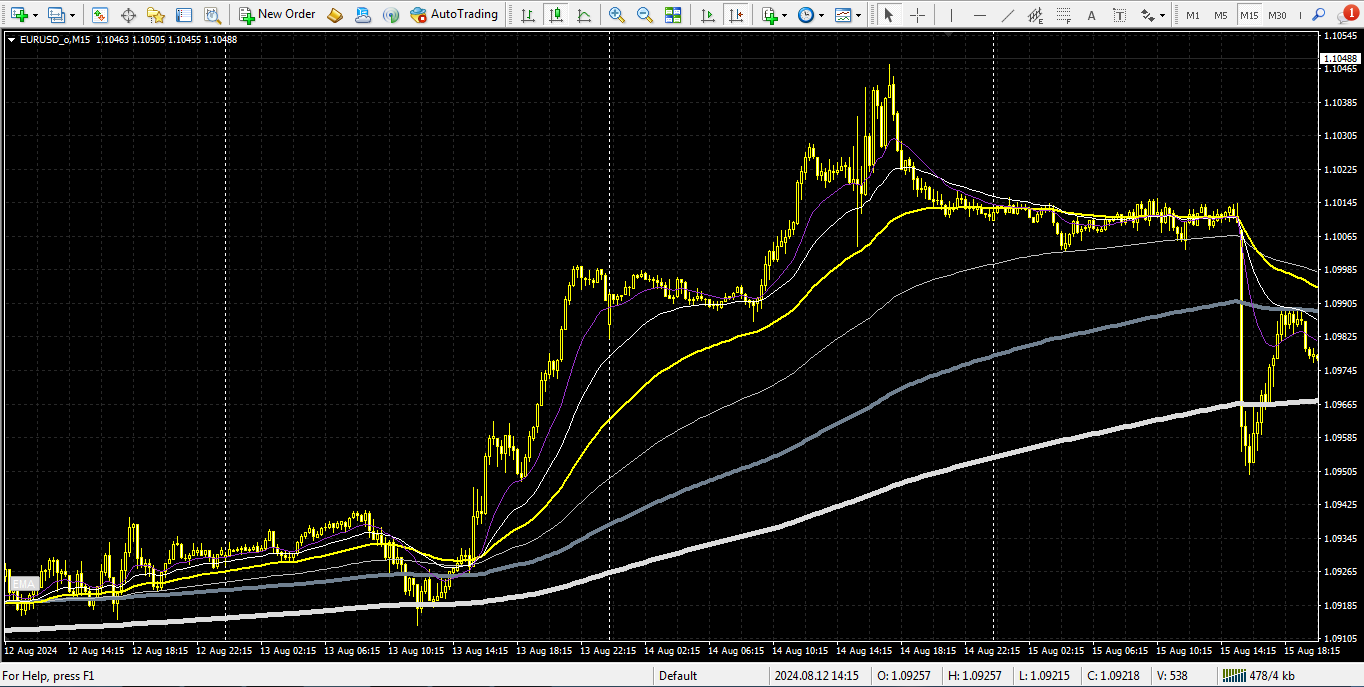Add a text label object
The image size is (1364, 687).
tap(1119, 15)
